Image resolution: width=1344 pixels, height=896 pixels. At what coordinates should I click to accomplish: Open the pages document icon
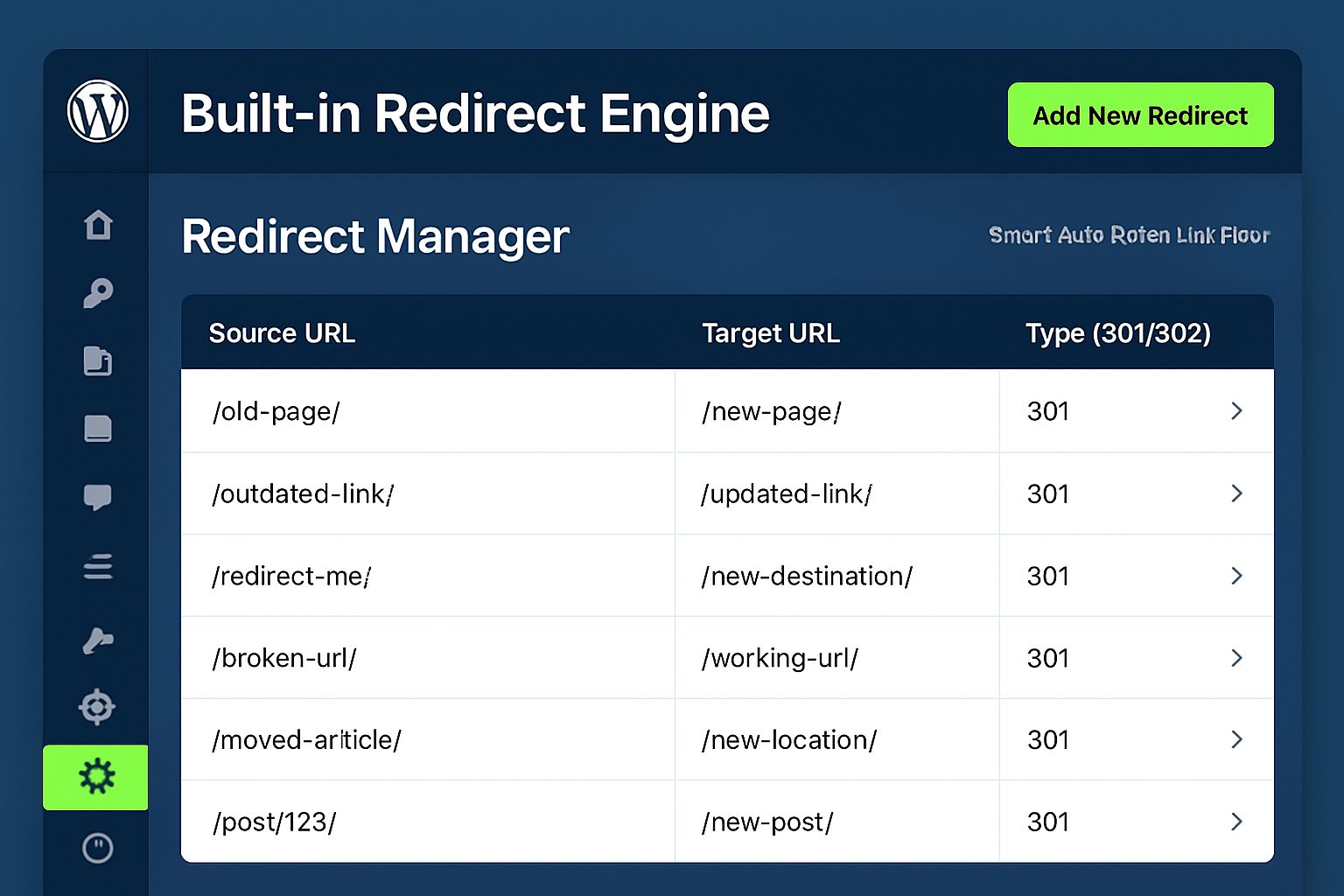(x=98, y=360)
